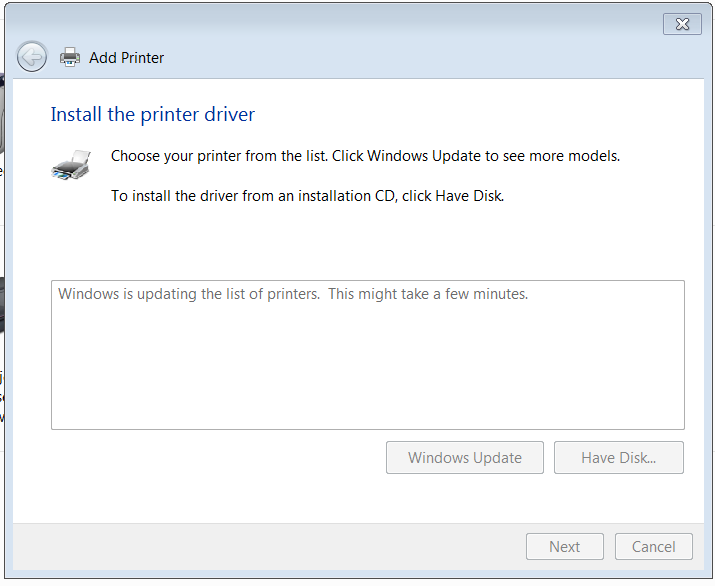Viewport: 715px width, 586px height.
Task: Click the back arrow button
Action: tap(32, 57)
